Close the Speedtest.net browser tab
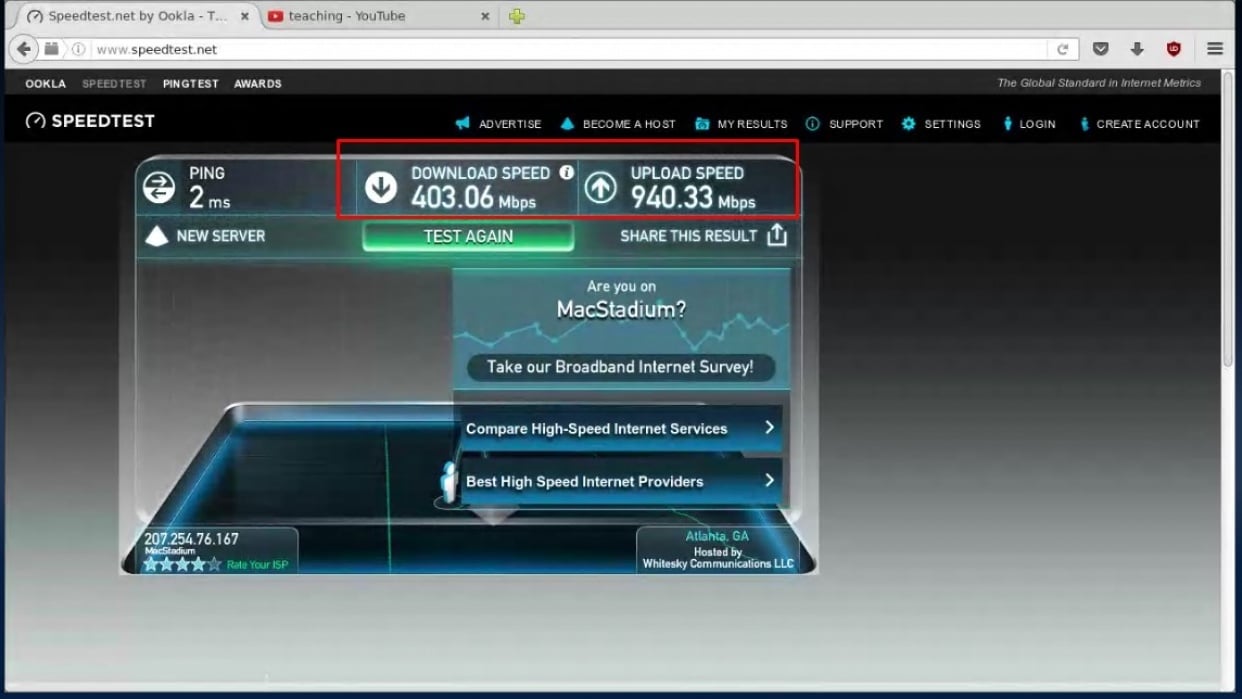This screenshot has width=1242, height=699. pyautogui.click(x=245, y=16)
